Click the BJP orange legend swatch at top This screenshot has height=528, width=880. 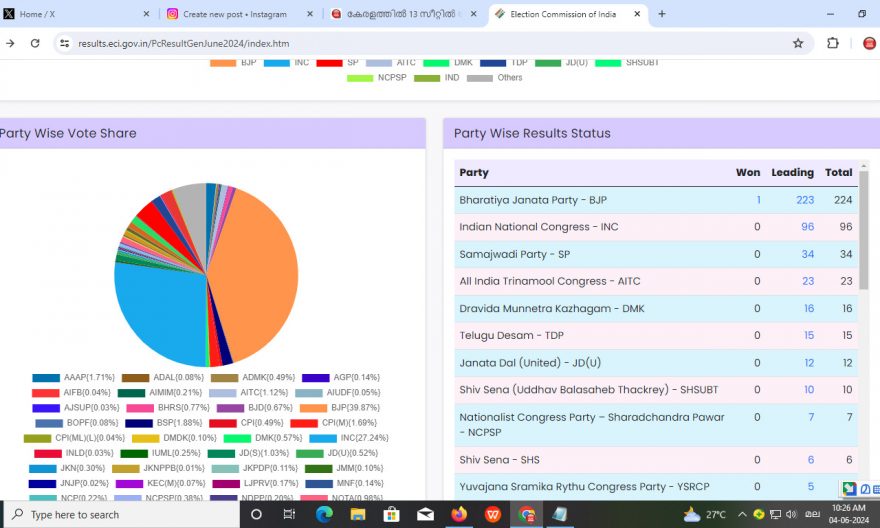223,63
